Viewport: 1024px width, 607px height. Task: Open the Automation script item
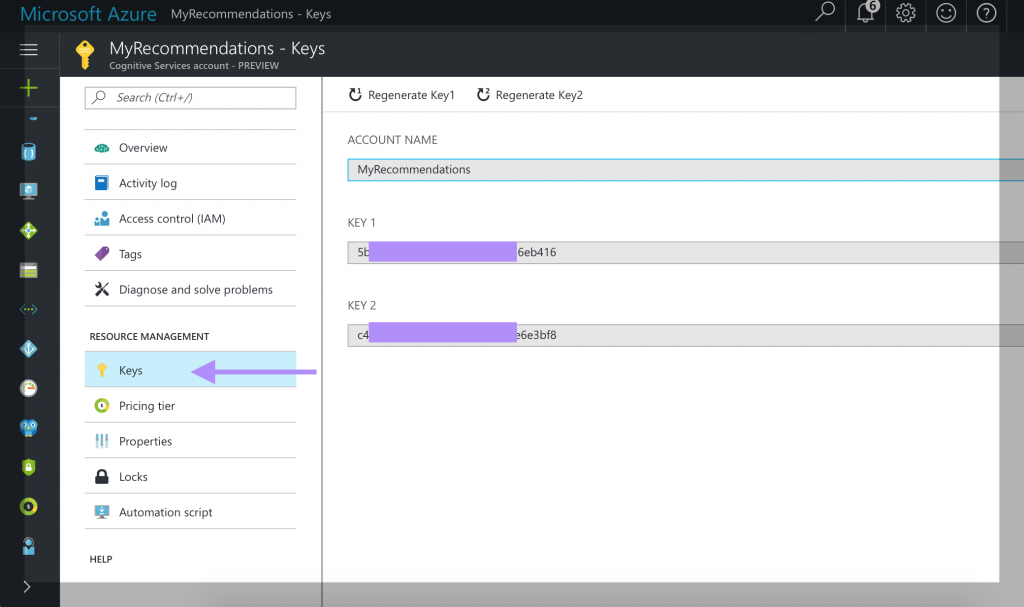165,512
